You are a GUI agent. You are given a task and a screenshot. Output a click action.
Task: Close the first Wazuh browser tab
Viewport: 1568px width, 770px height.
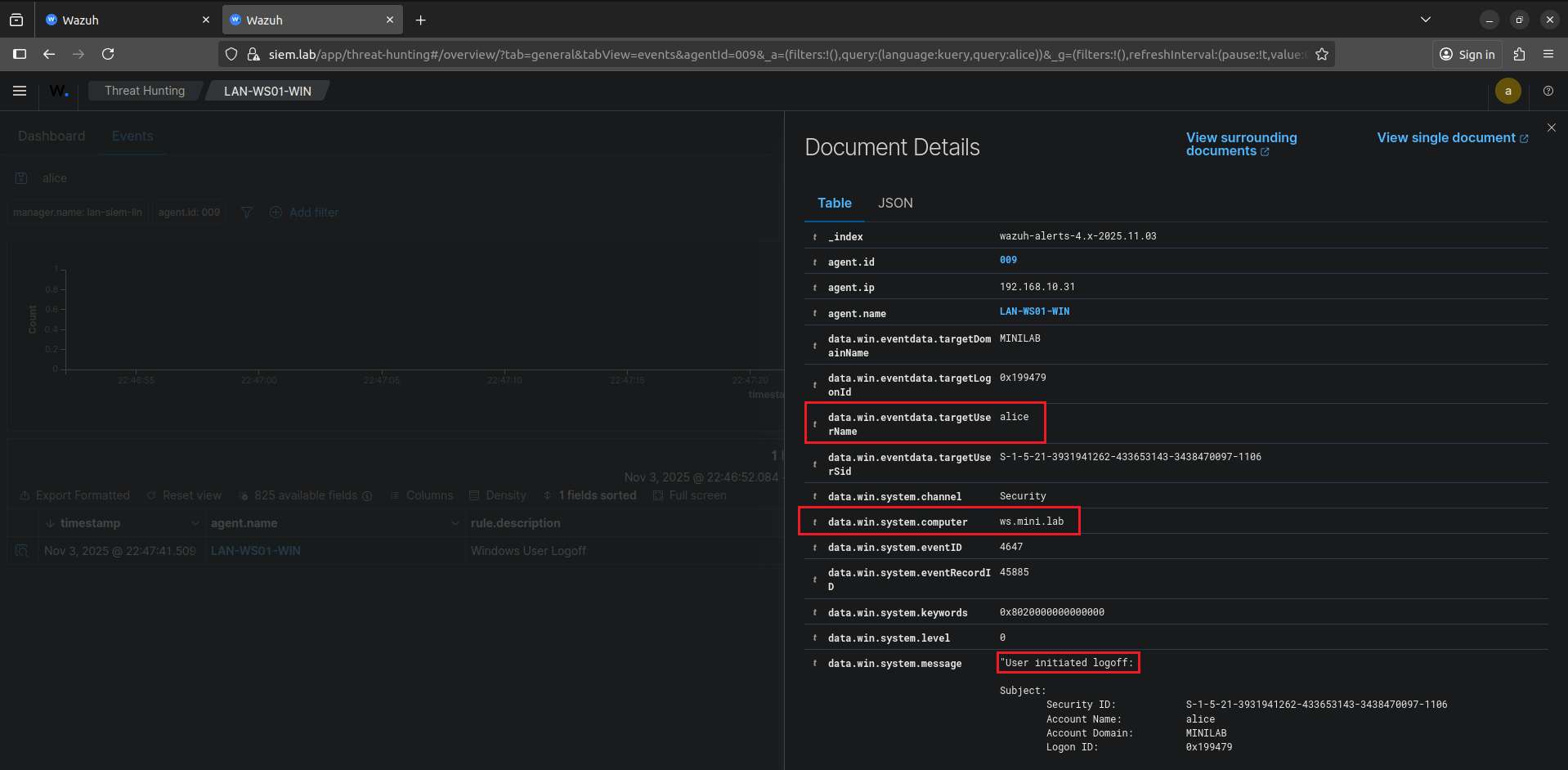coord(206,20)
